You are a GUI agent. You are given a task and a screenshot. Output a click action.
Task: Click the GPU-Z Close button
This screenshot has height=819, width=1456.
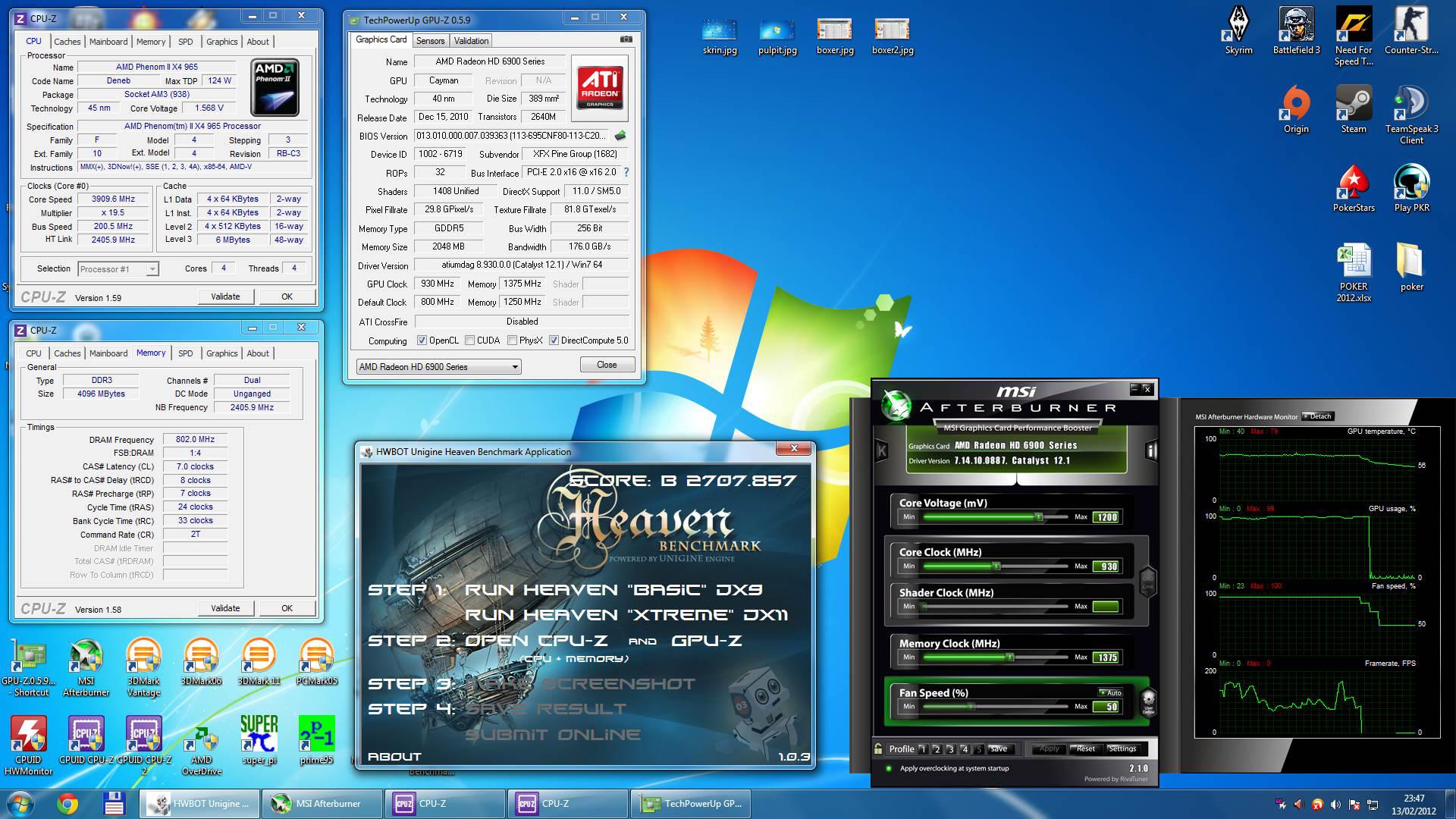point(607,365)
